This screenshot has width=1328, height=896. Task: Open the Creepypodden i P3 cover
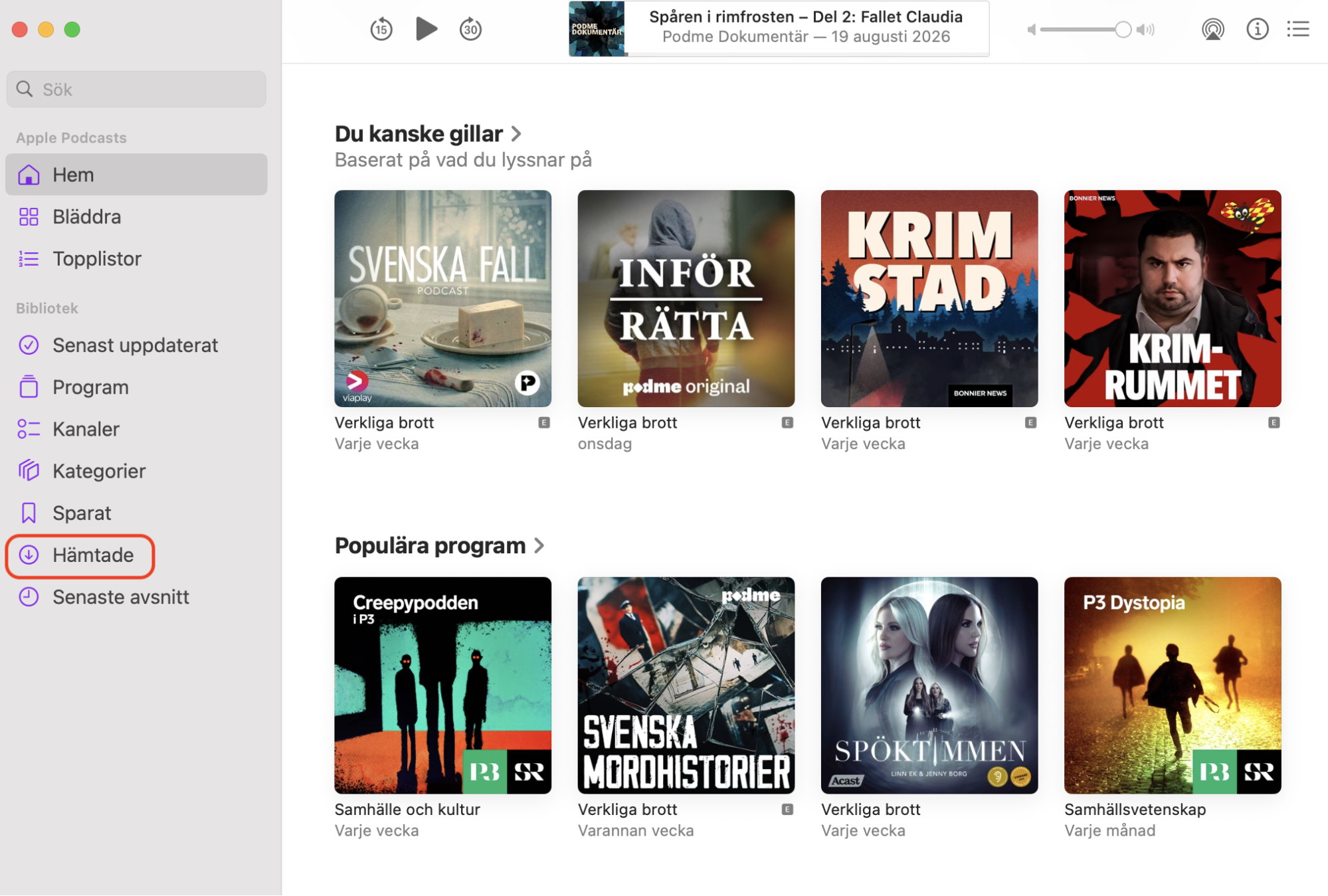click(442, 685)
